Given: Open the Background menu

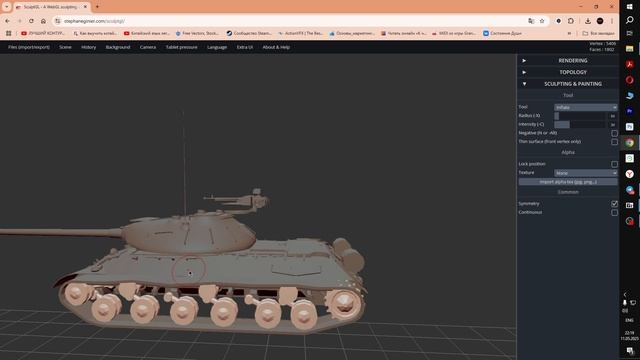Looking at the screenshot, I should click(118, 47).
